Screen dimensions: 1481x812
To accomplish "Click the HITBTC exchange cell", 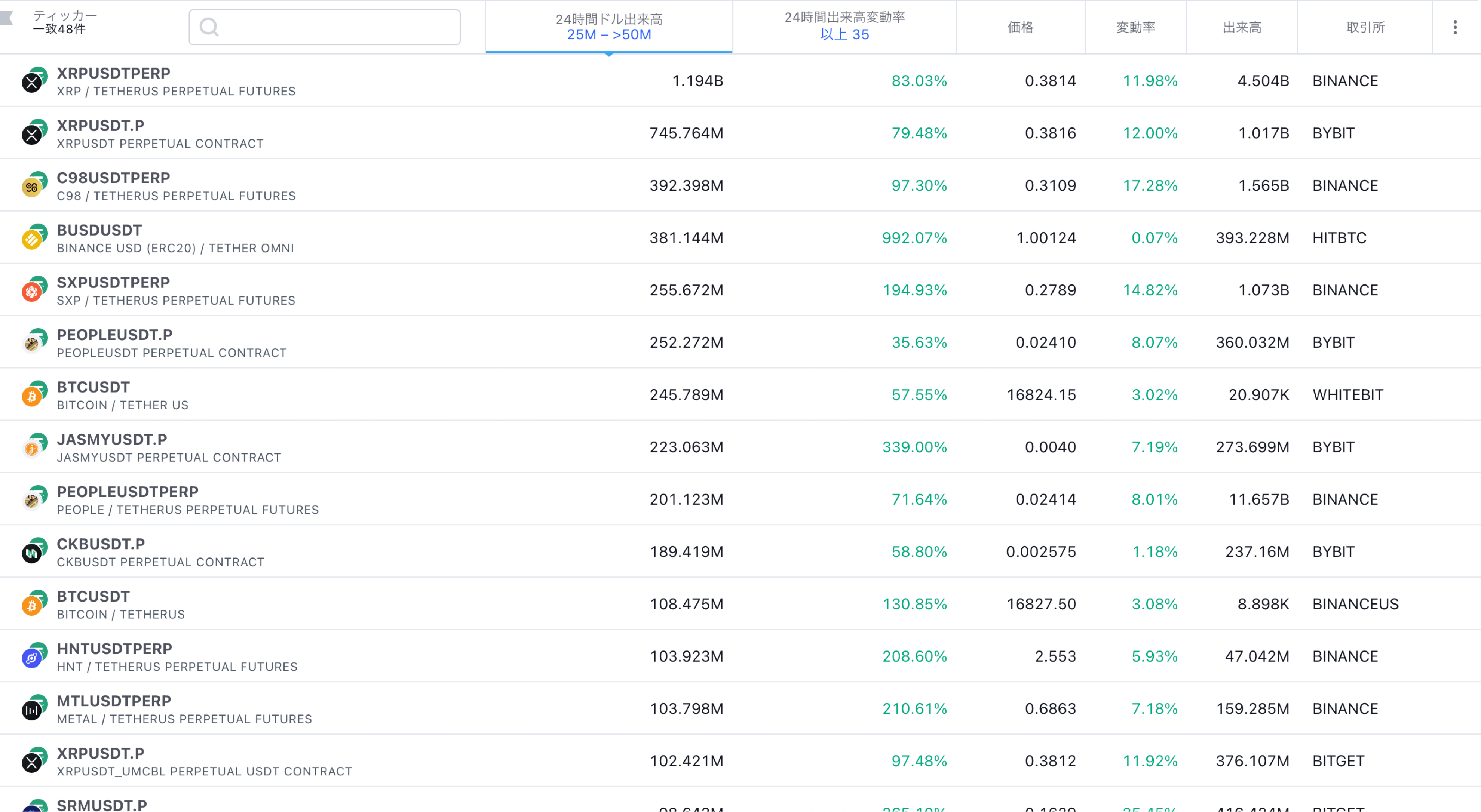I will coord(1339,237).
